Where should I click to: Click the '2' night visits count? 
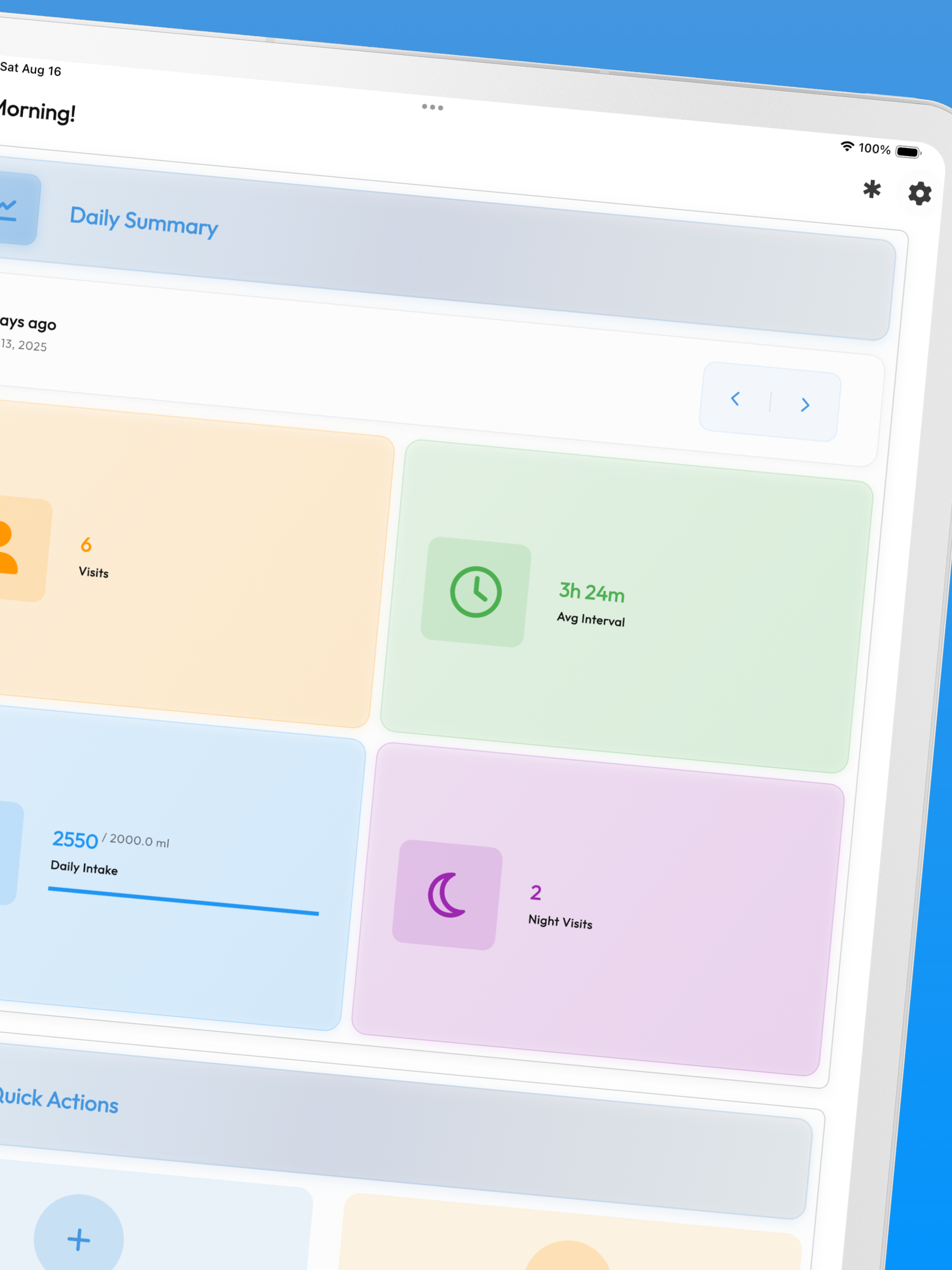tap(535, 893)
